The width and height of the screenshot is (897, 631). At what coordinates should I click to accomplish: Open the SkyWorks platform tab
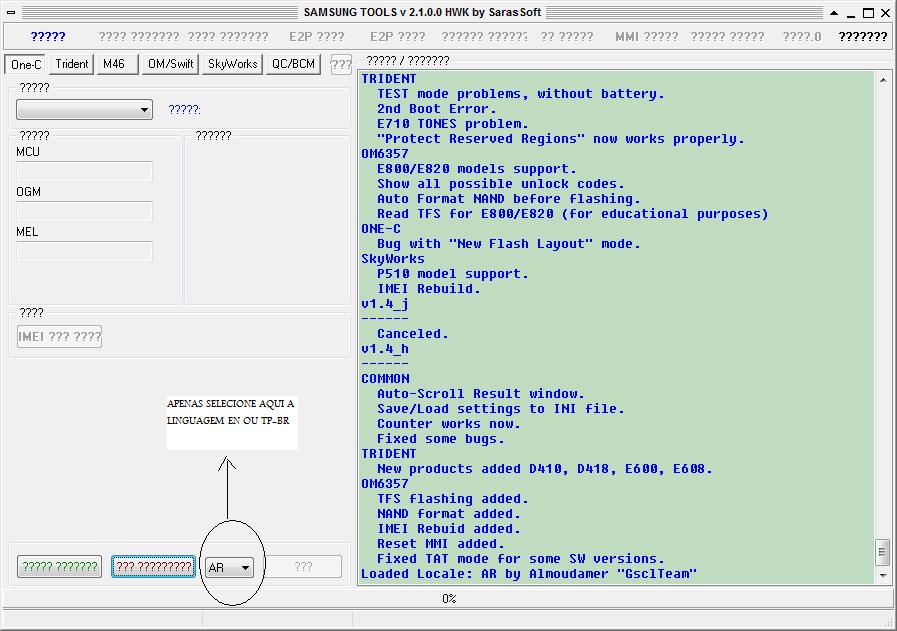coord(232,64)
